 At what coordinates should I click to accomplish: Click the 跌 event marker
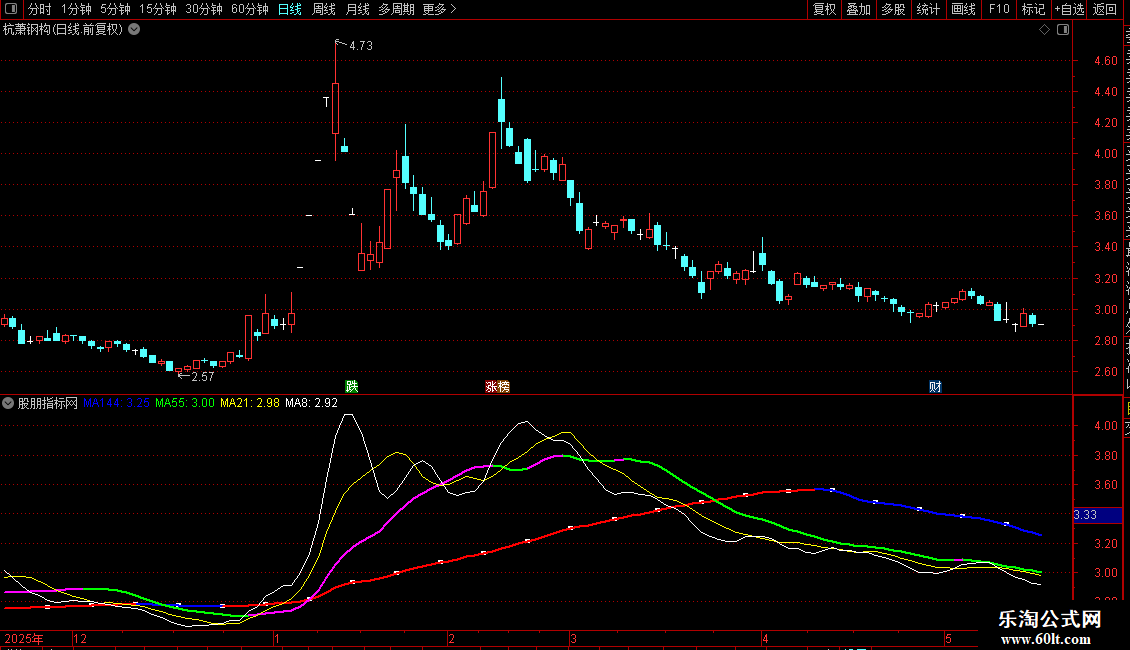[352, 386]
